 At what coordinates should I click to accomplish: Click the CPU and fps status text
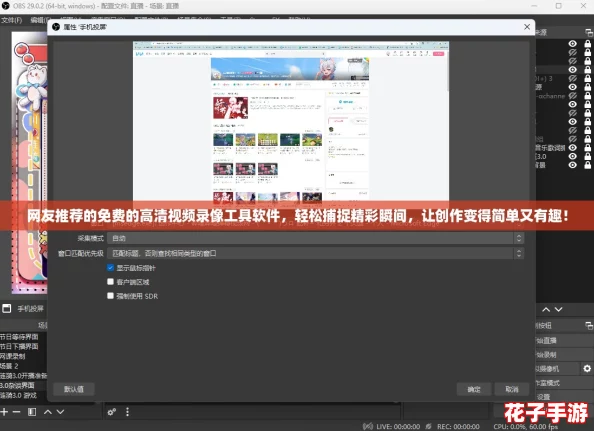coord(525,426)
